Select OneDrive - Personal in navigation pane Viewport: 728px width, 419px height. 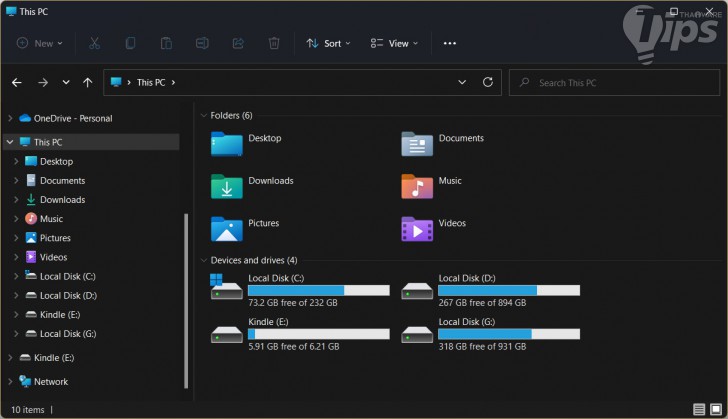click(73, 118)
